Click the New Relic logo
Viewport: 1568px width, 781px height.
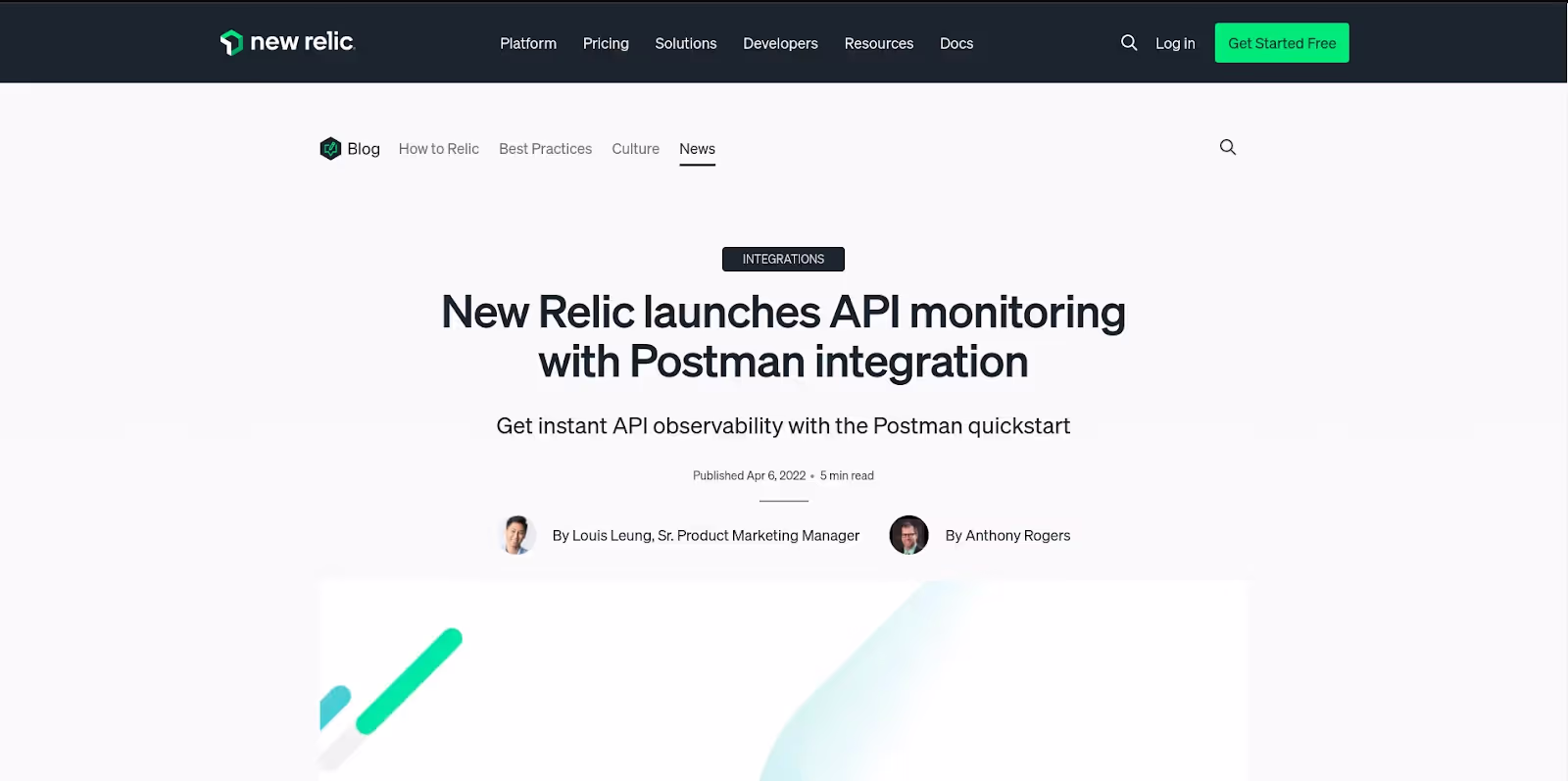point(287,42)
